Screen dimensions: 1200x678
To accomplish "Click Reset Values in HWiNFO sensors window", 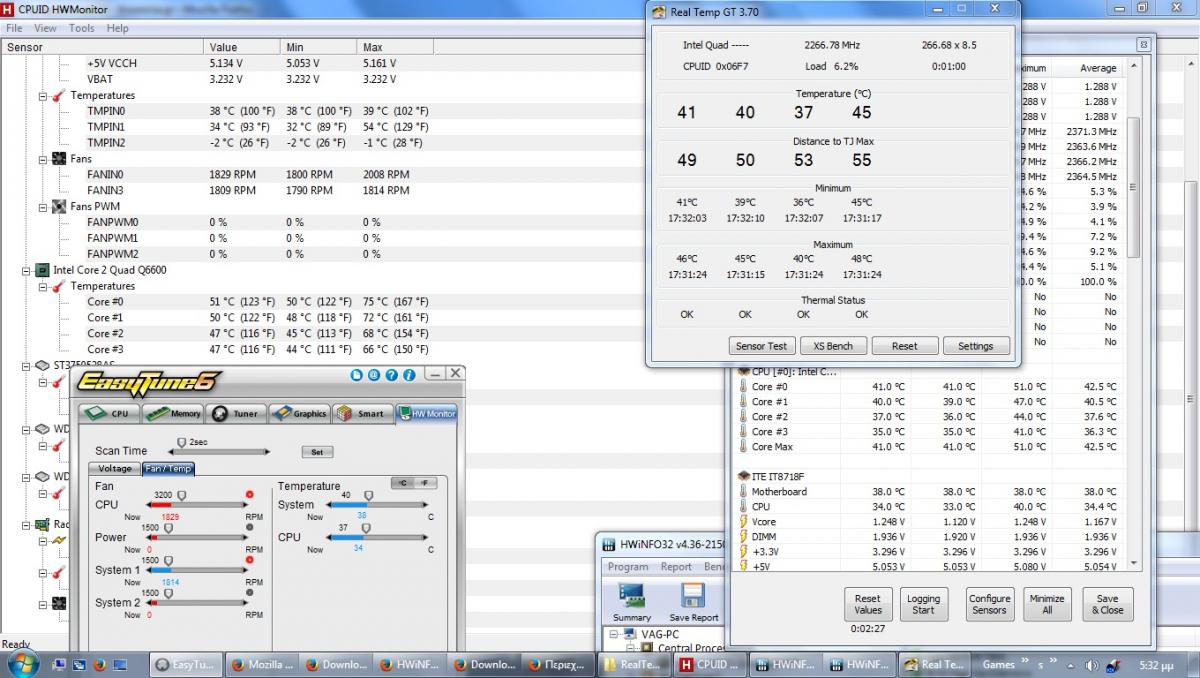I will 868,605.
